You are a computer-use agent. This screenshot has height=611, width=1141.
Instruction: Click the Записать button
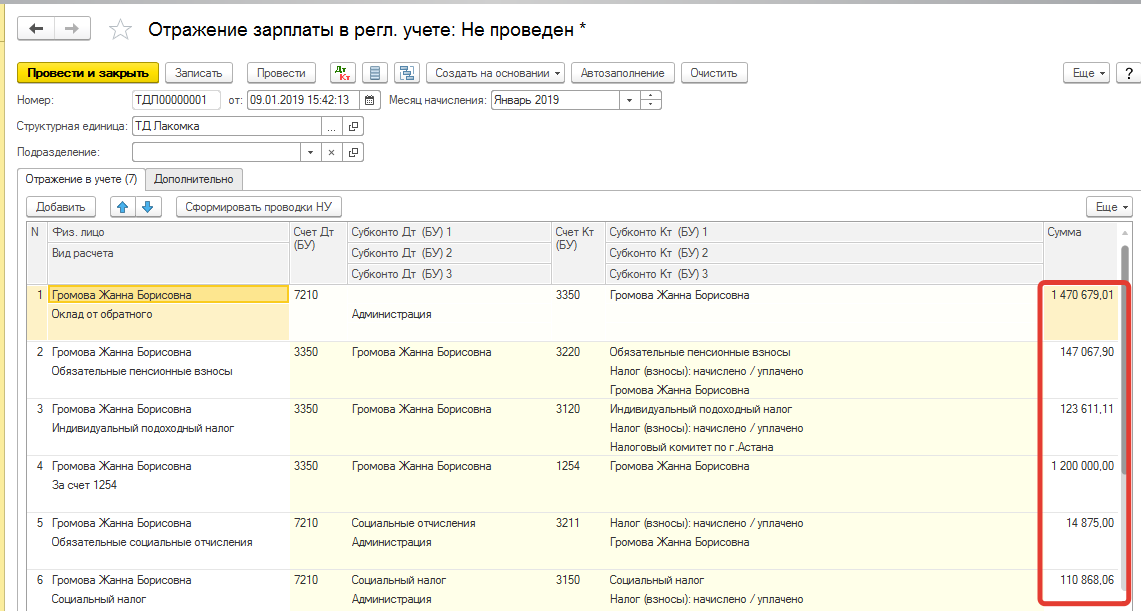[x=199, y=73]
